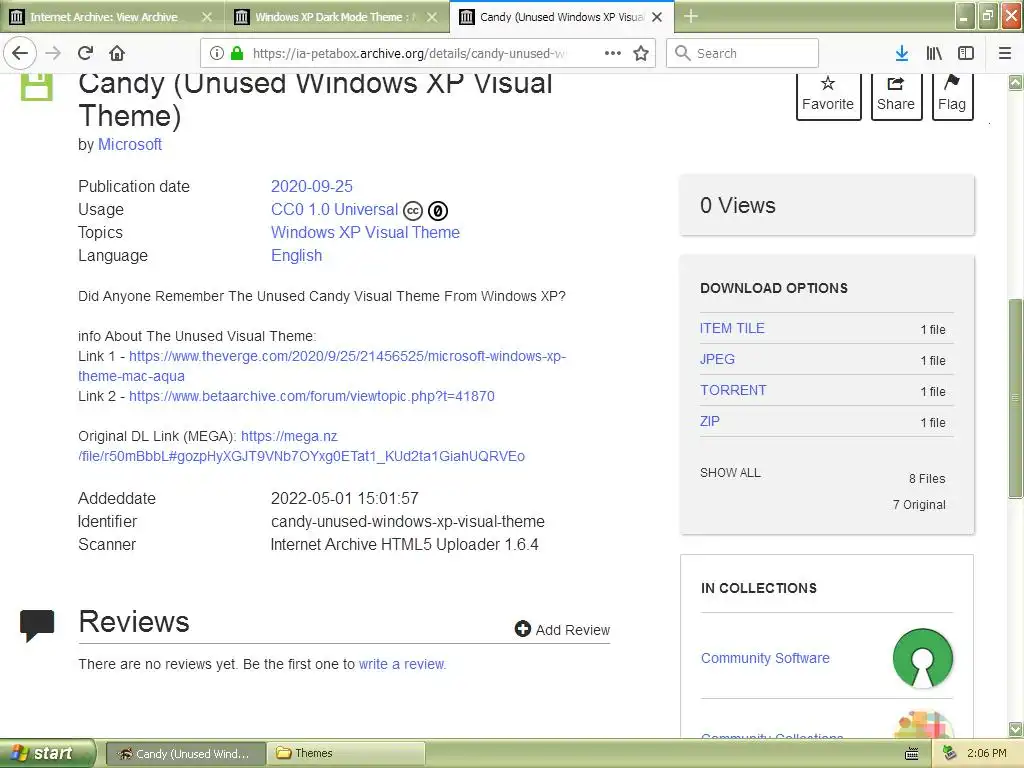Switch to Themes folder in taskbar
Image resolution: width=1024 pixels, height=768 pixels.
(346, 754)
